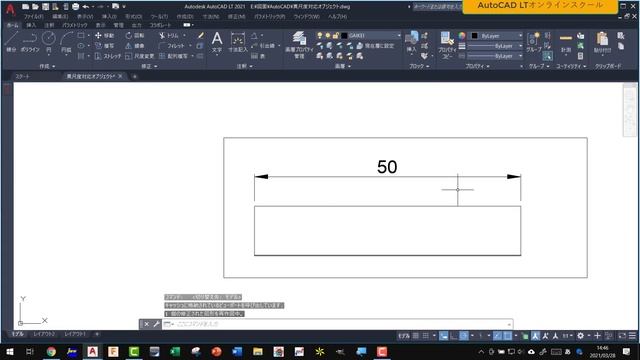Expand the Modify (修正) panel
The width and height of the screenshot is (640, 360).
149,66
